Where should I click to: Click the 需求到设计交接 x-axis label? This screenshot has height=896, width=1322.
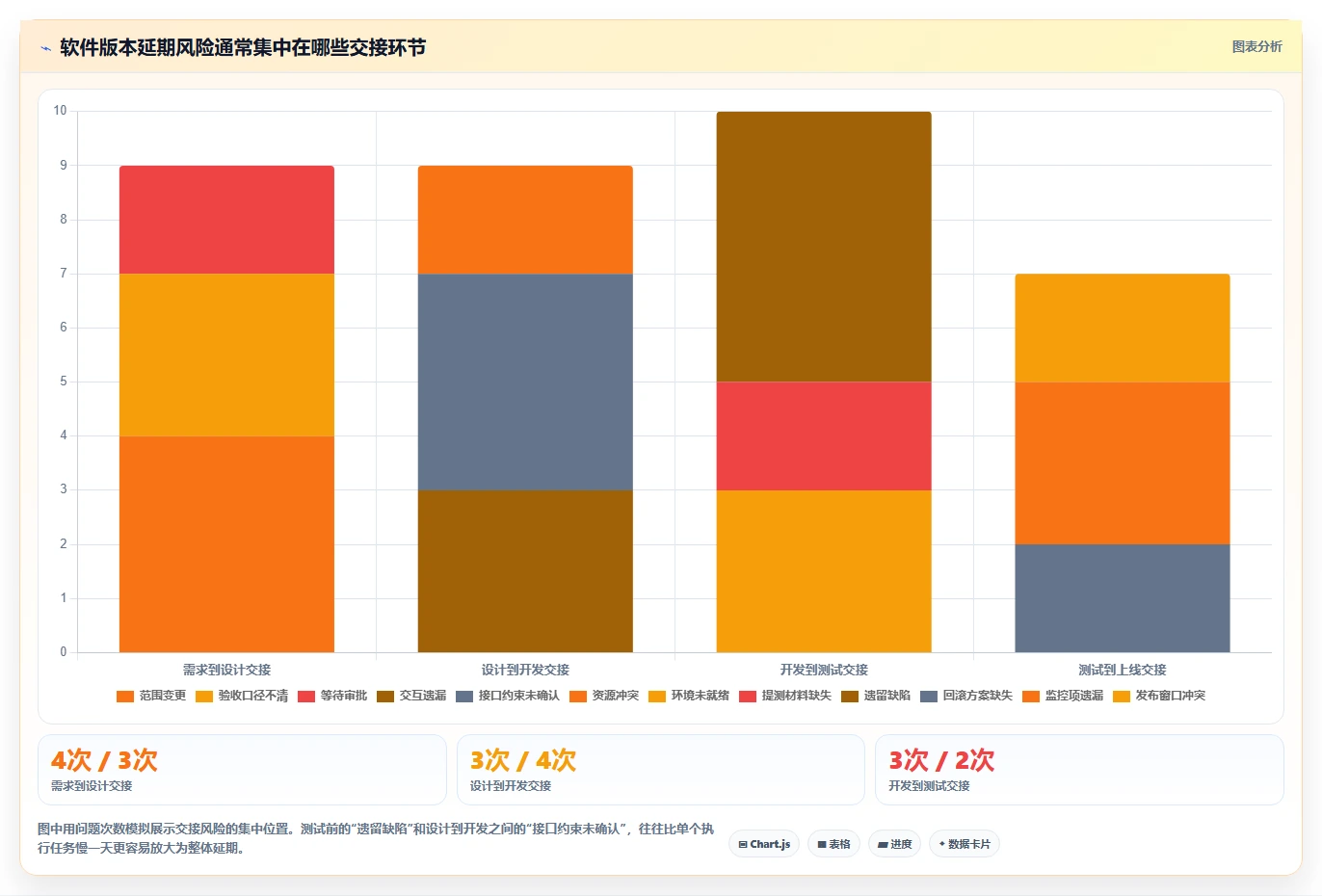coord(226,670)
